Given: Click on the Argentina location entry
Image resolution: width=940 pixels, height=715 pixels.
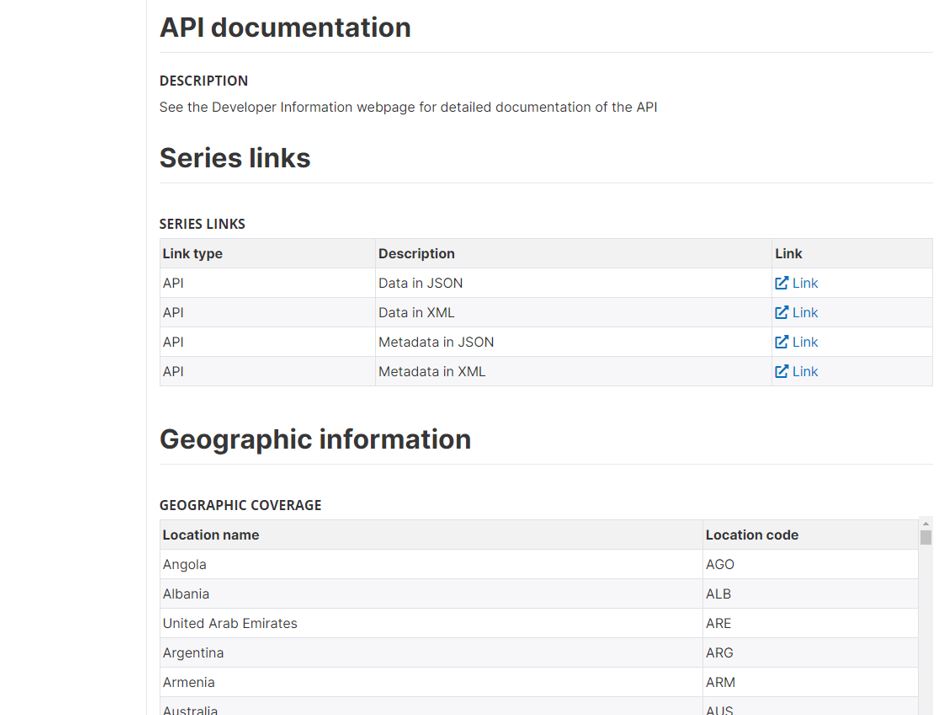Looking at the screenshot, I should pos(193,653).
